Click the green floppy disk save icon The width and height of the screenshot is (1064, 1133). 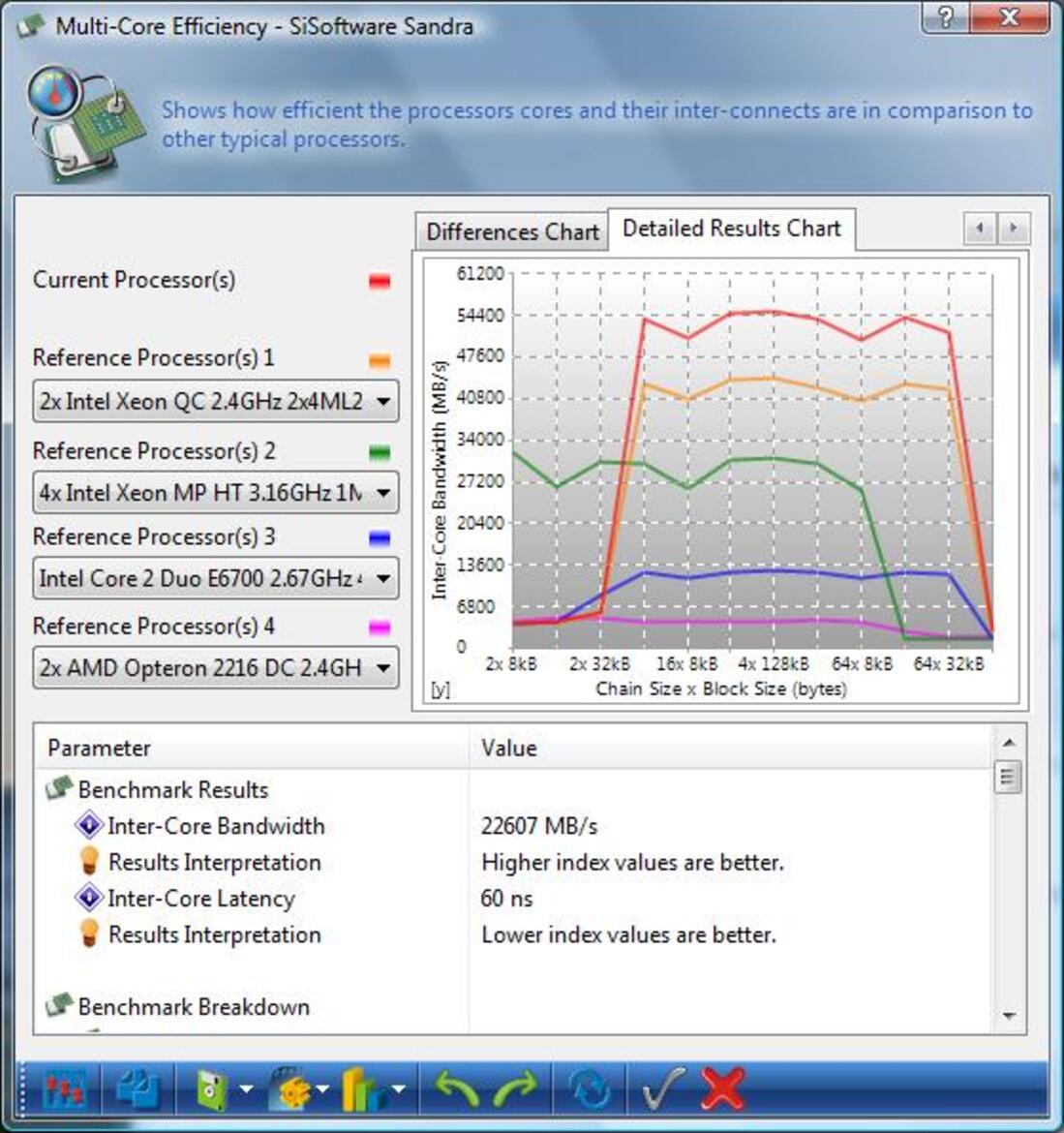point(211,1087)
